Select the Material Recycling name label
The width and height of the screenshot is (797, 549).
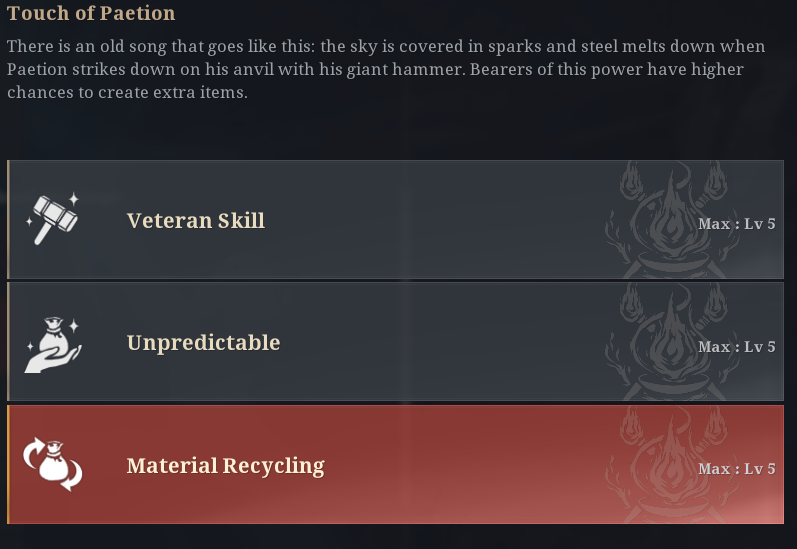pyautogui.click(x=225, y=466)
